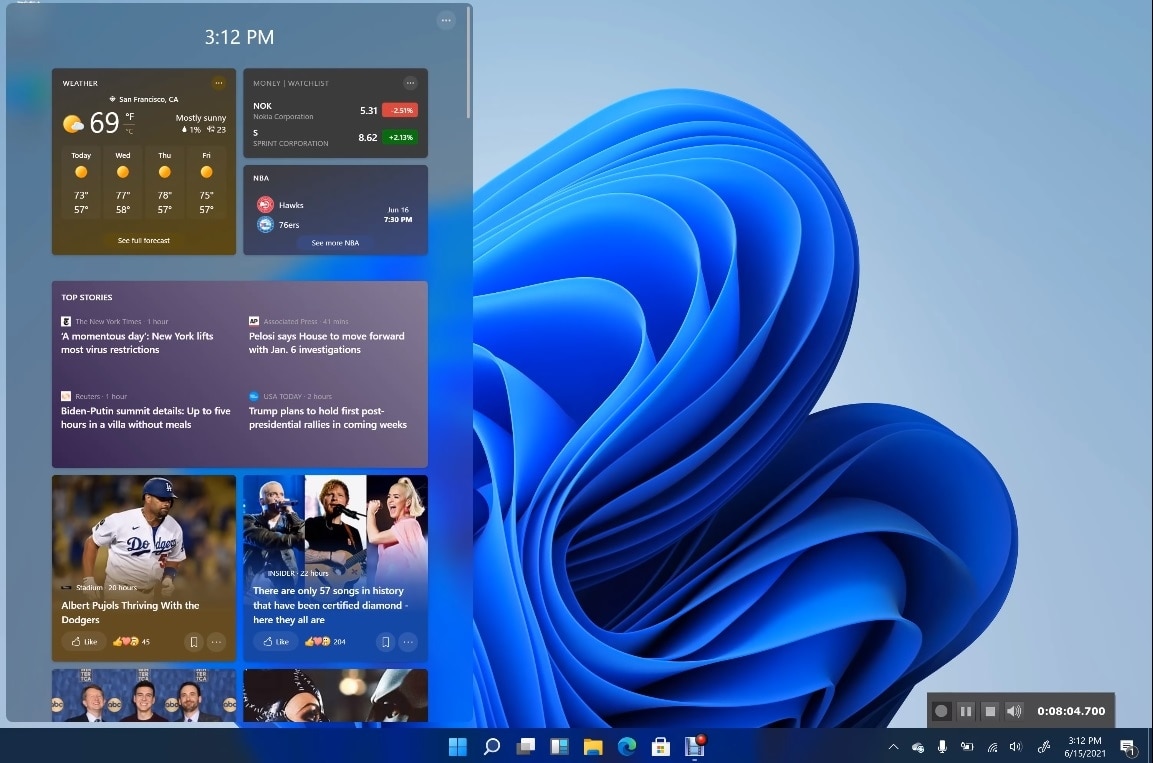Click See more NBA button
Image resolution: width=1153 pixels, height=763 pixels.
(x=335, y=243)
